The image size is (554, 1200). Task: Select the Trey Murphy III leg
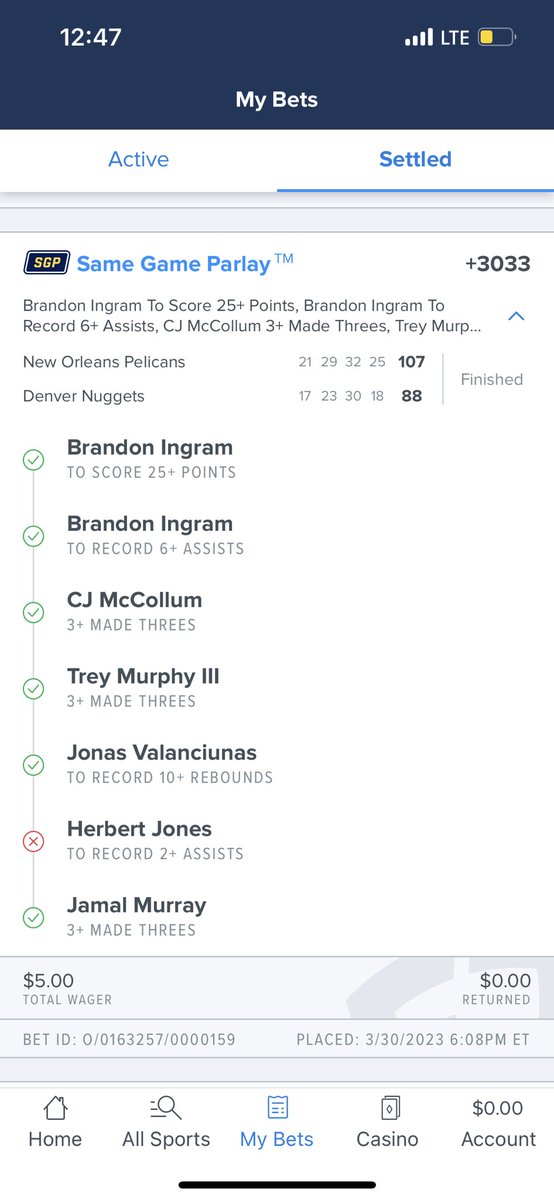[x=144, y=687]
